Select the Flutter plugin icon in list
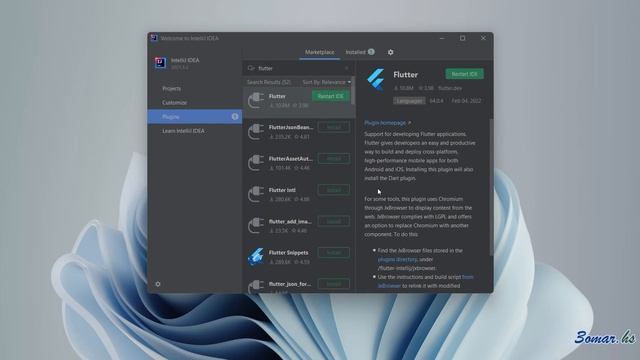Screen dimensions: 640x360 tap(256, 100)
